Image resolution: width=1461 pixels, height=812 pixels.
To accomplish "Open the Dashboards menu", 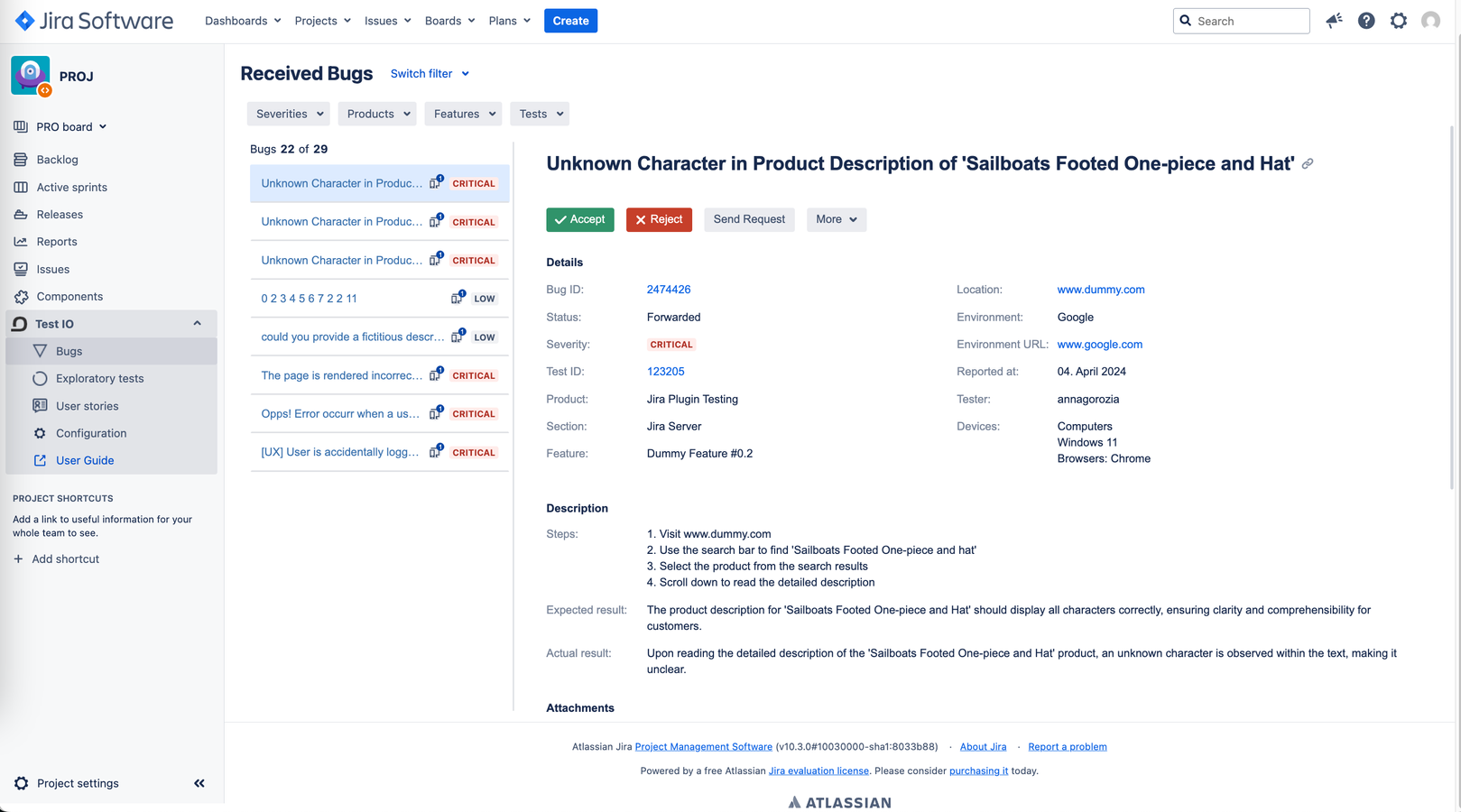I will click(243, 21).
